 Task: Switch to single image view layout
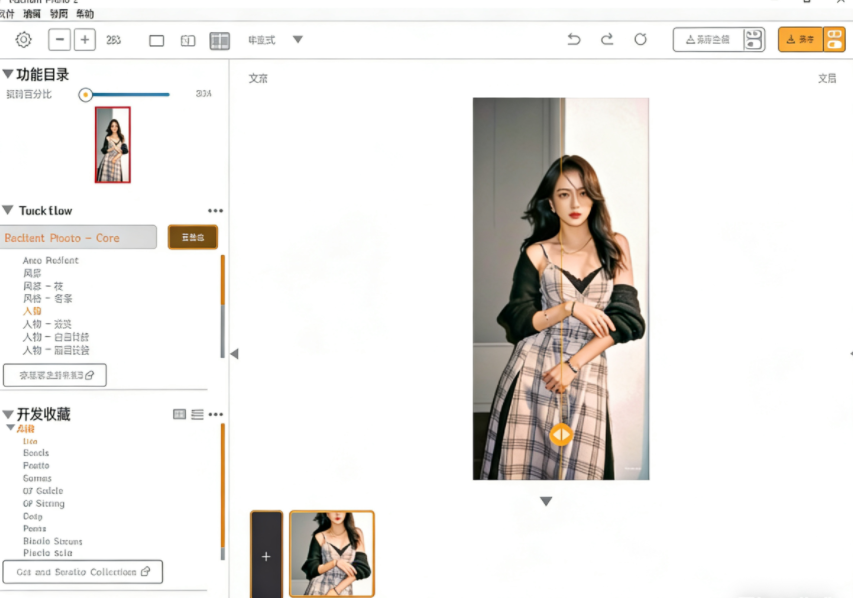[156, 41]
